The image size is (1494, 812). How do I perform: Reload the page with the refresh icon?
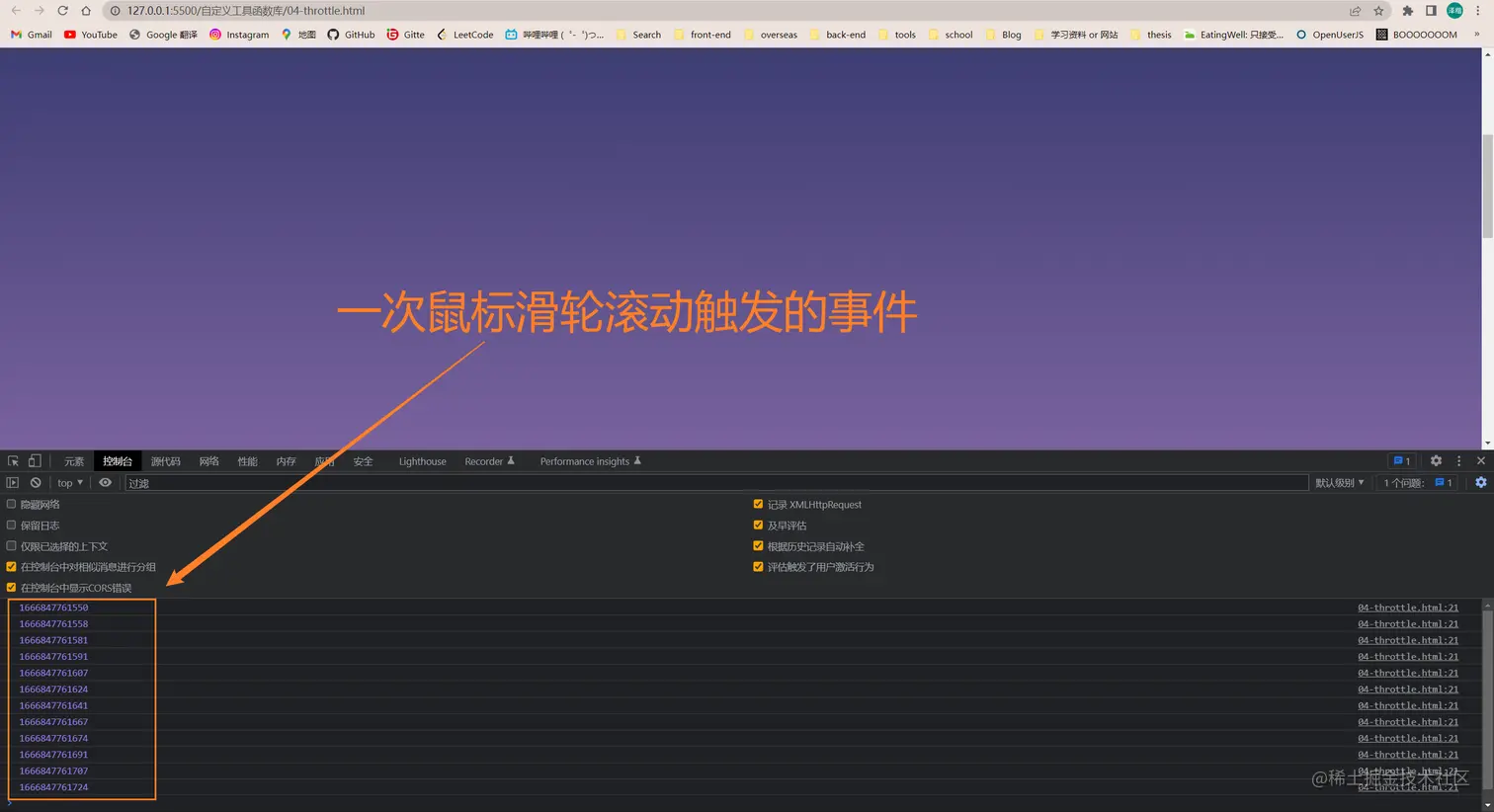click(62, 11)
